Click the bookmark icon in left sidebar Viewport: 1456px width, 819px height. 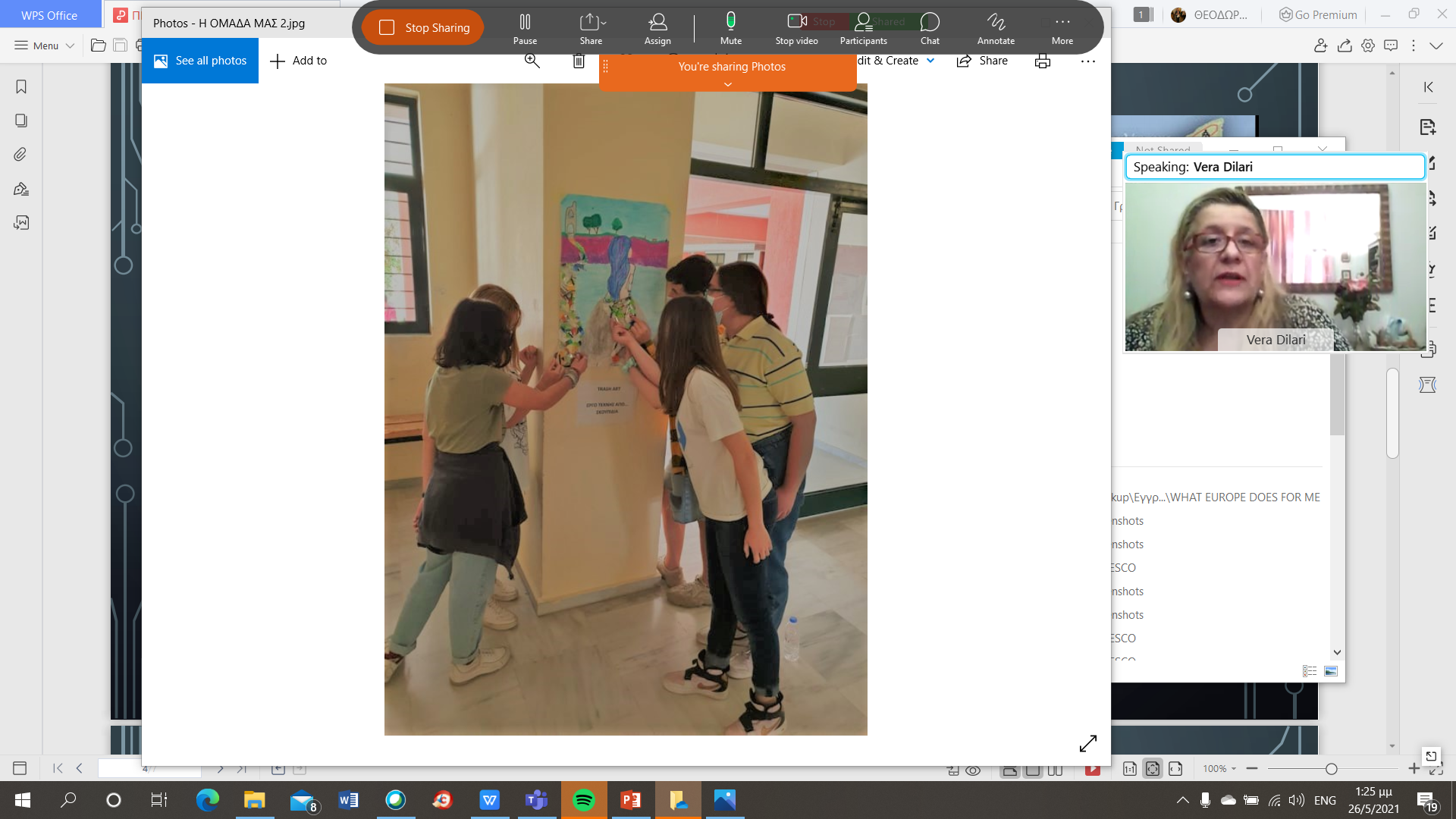[21, 87]
